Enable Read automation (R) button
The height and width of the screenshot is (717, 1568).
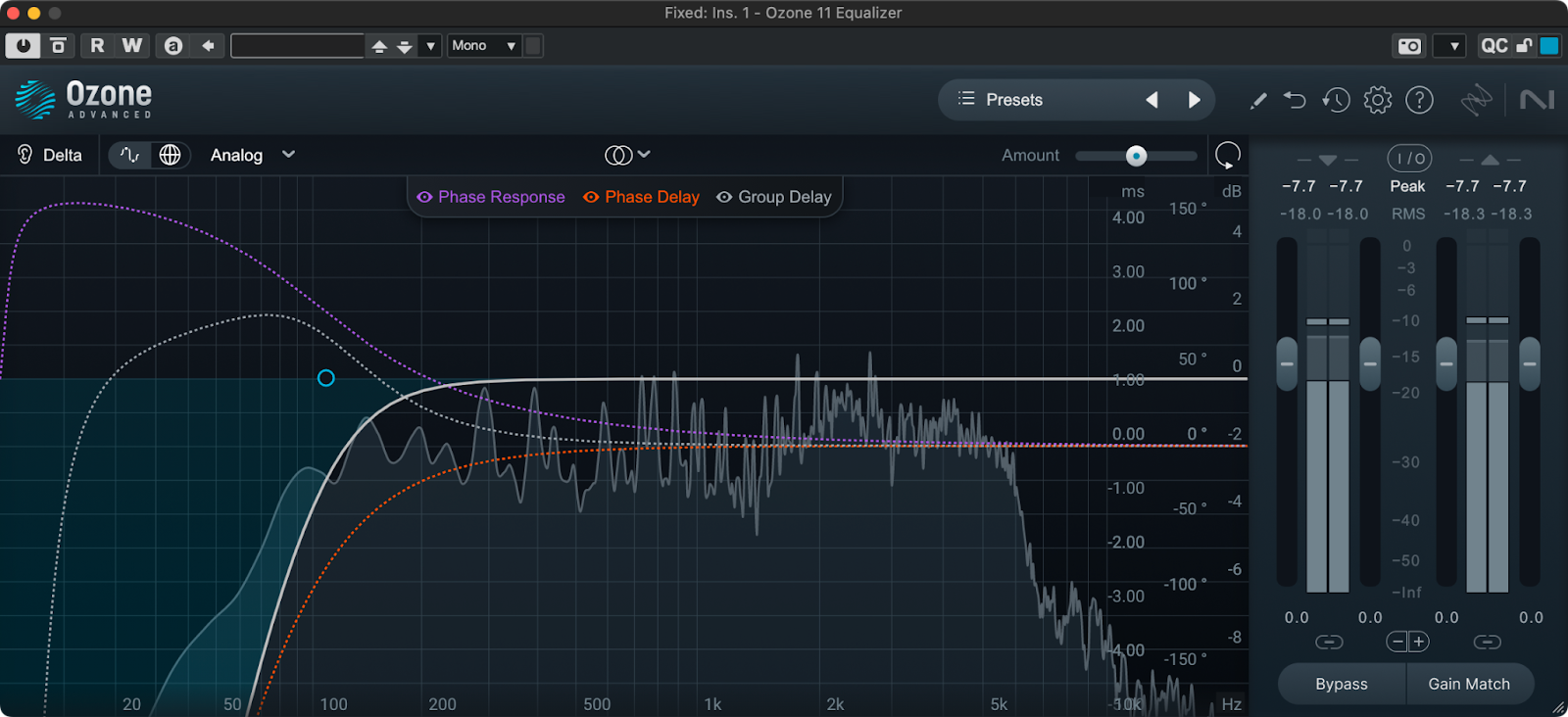(97, 46)
